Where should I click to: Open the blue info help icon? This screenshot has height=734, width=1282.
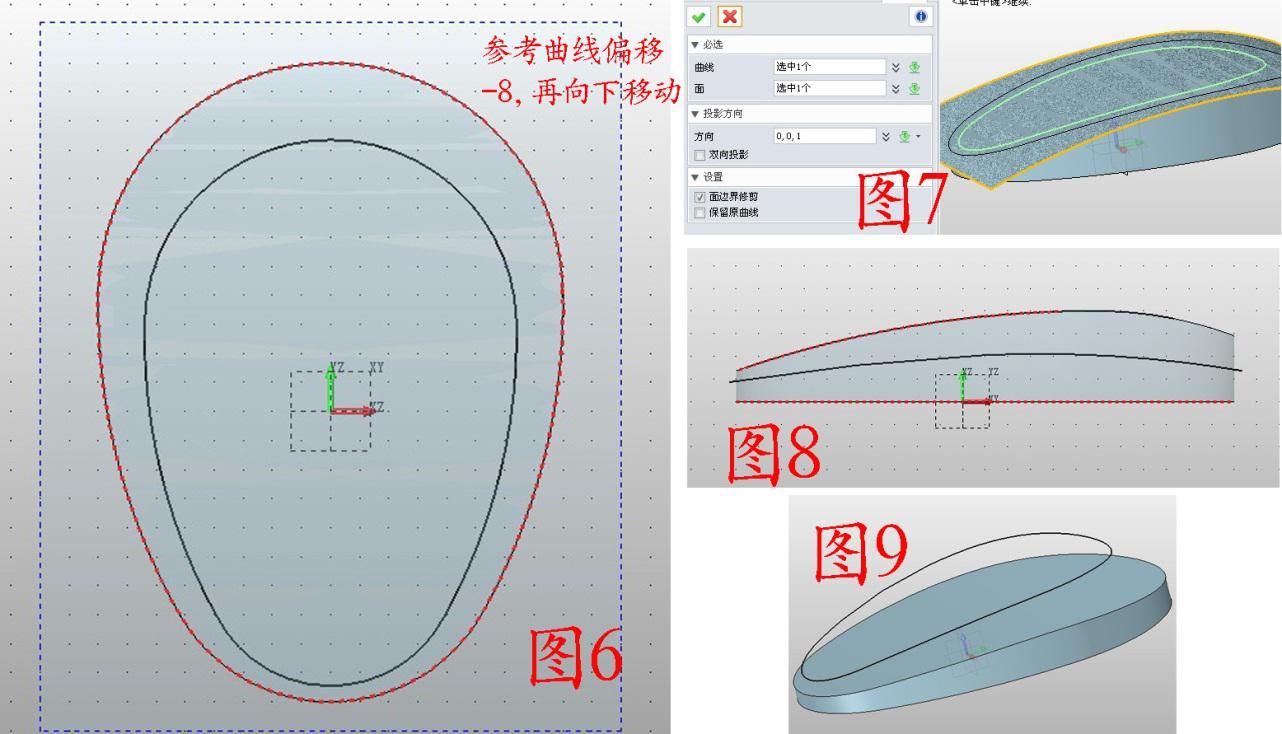point(920,17)
